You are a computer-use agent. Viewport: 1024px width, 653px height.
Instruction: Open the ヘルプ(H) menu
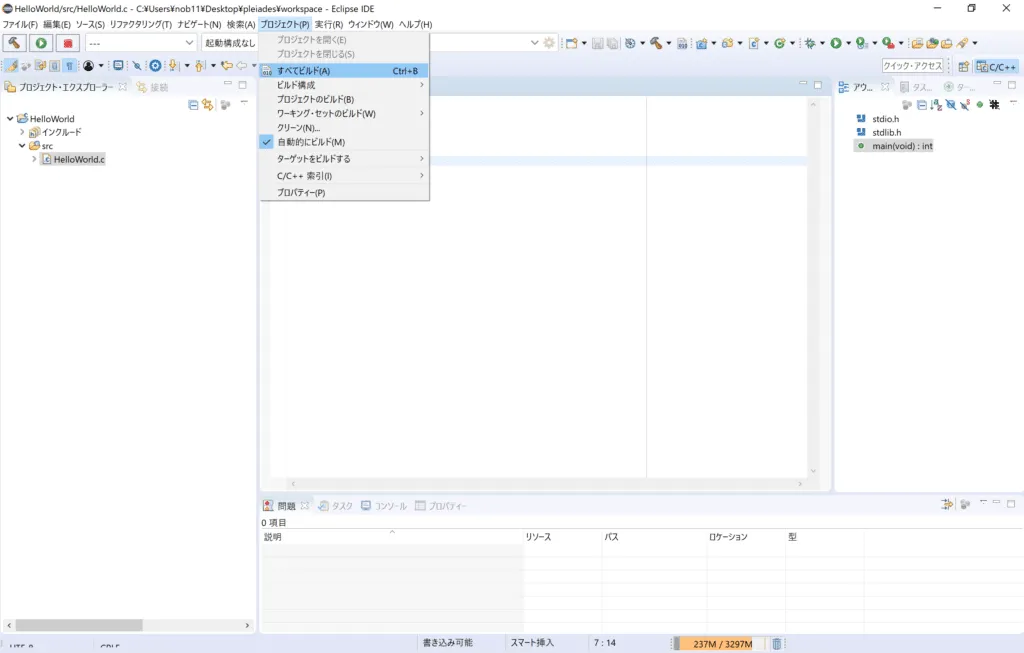point(415,24)
